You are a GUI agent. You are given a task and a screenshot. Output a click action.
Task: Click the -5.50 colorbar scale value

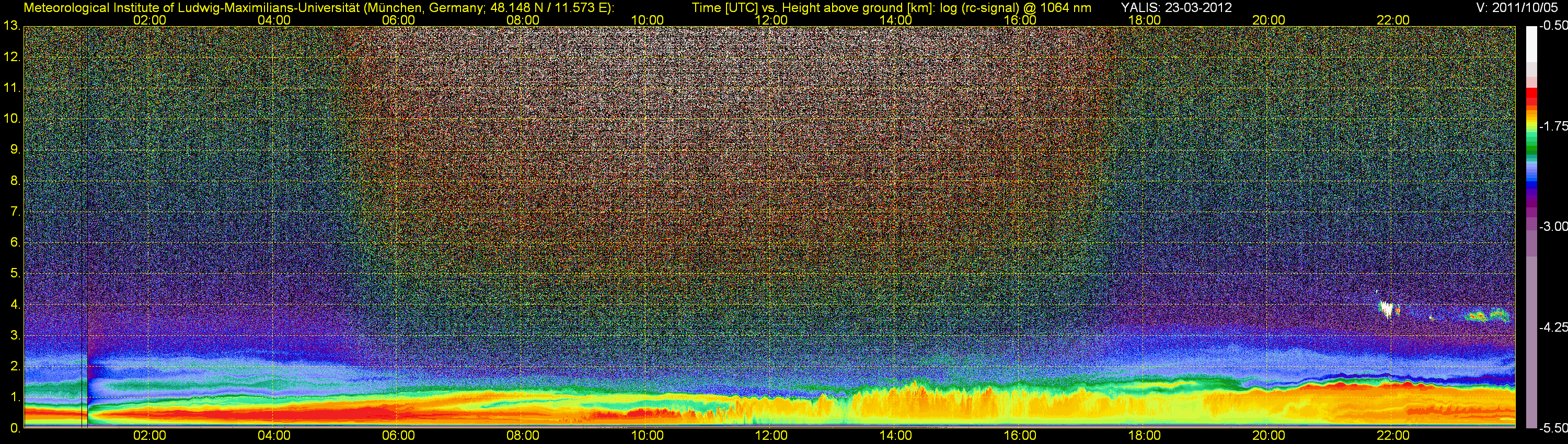1553,428
